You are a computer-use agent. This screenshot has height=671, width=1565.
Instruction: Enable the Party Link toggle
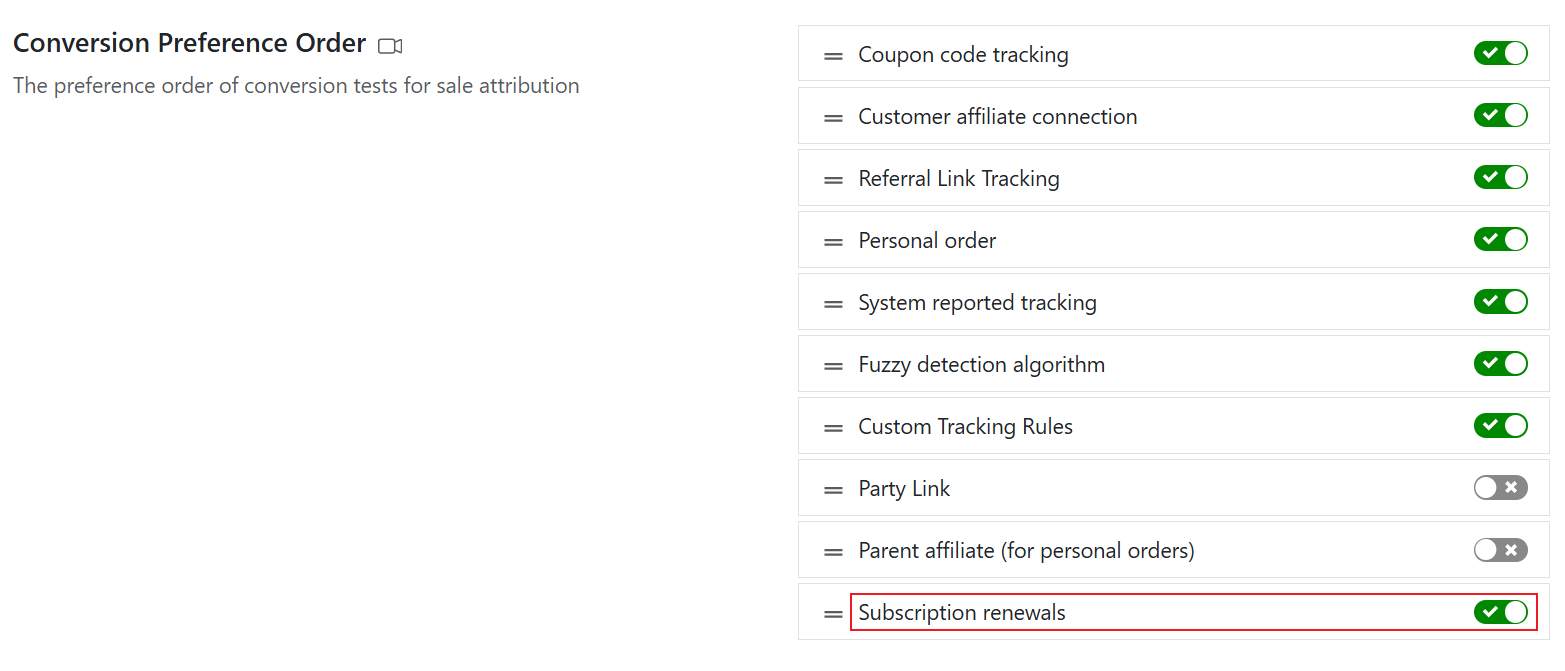(x=1500, y=487)
